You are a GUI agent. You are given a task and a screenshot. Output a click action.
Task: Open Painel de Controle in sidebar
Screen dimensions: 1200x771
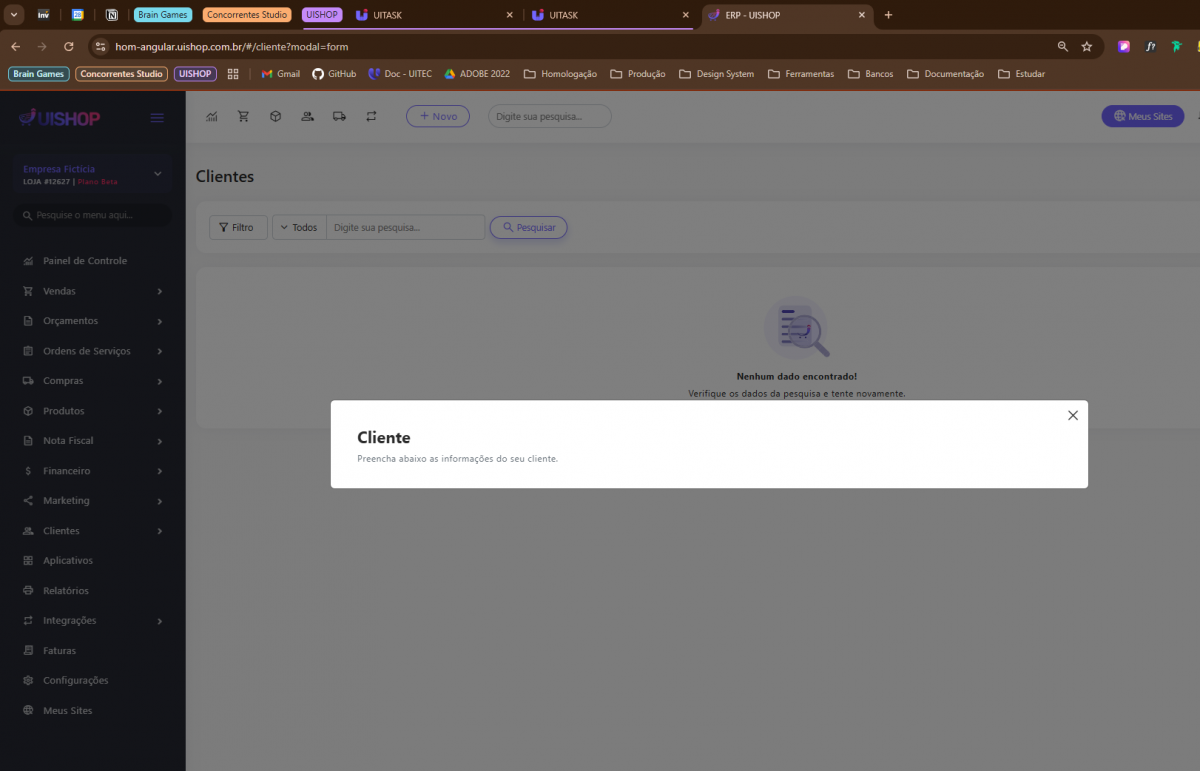tap(85, 261)
